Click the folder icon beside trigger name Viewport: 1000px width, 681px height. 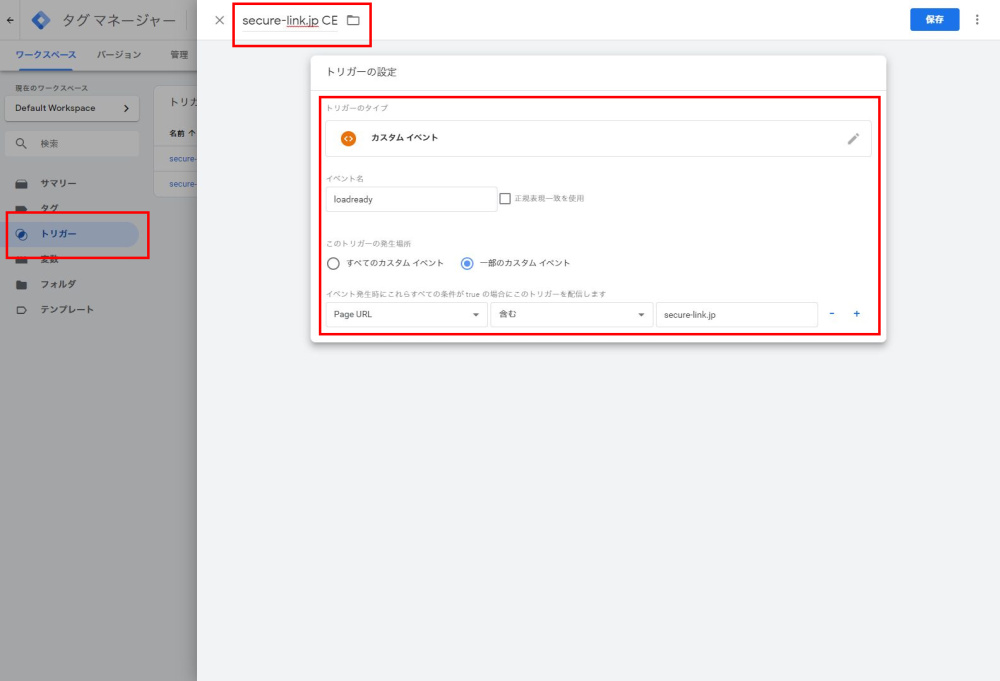(x=353, y=20)
